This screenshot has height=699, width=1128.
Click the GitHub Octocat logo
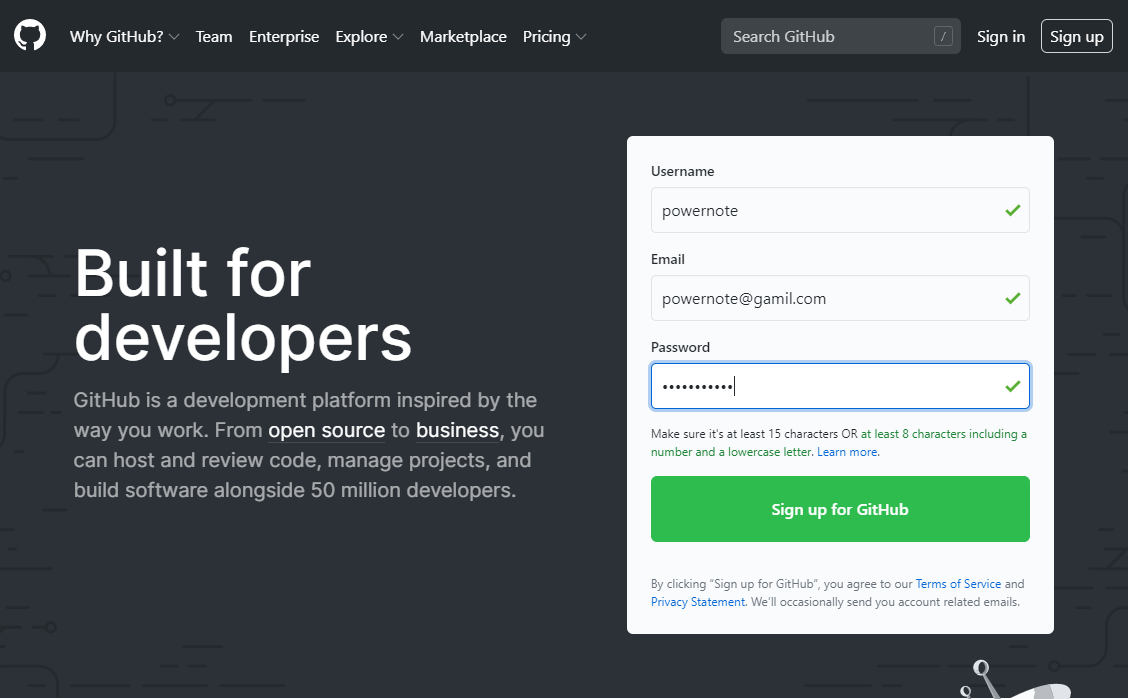tap(29, 35)
